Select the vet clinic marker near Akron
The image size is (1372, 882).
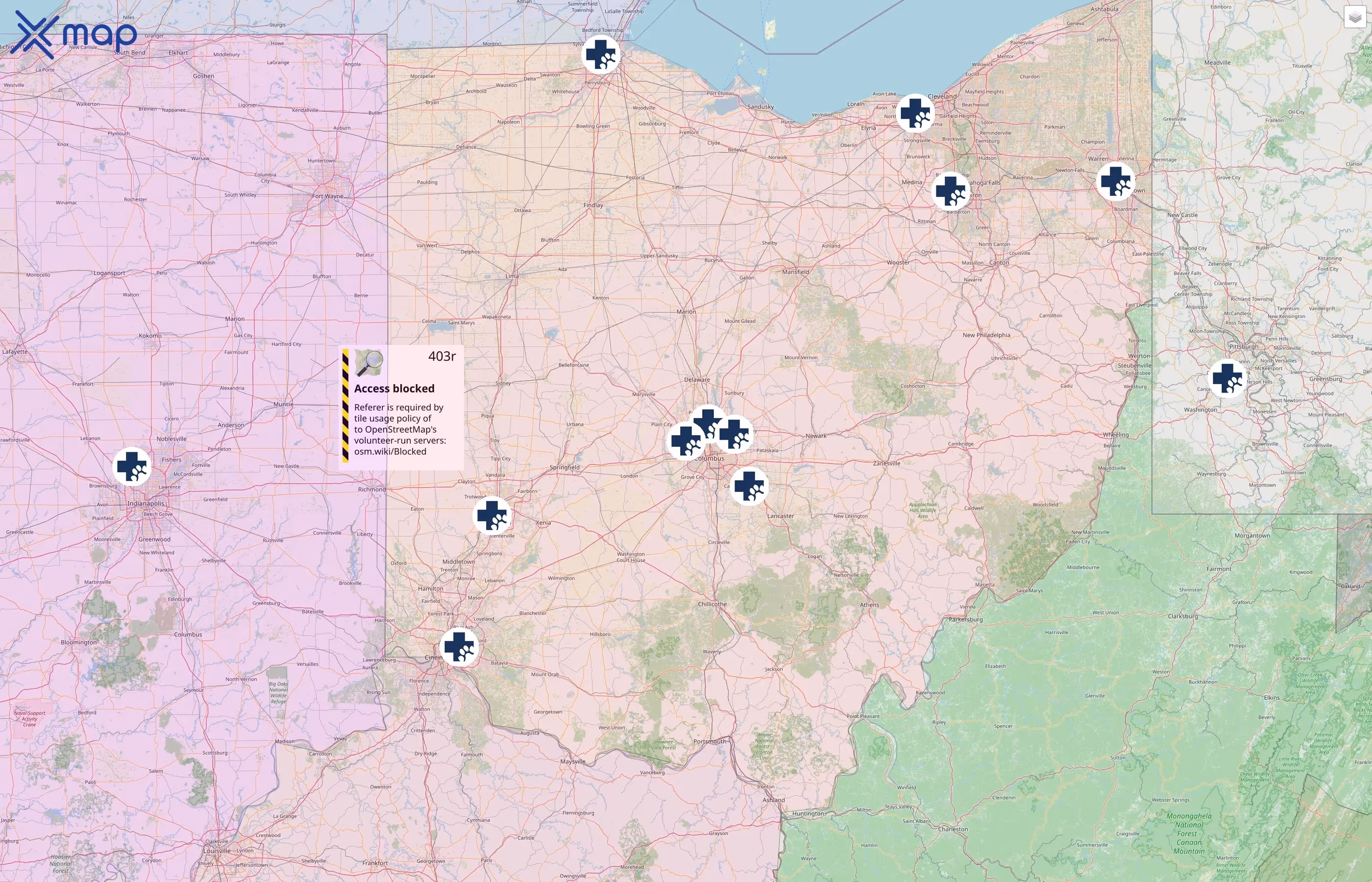coord(951,191)
